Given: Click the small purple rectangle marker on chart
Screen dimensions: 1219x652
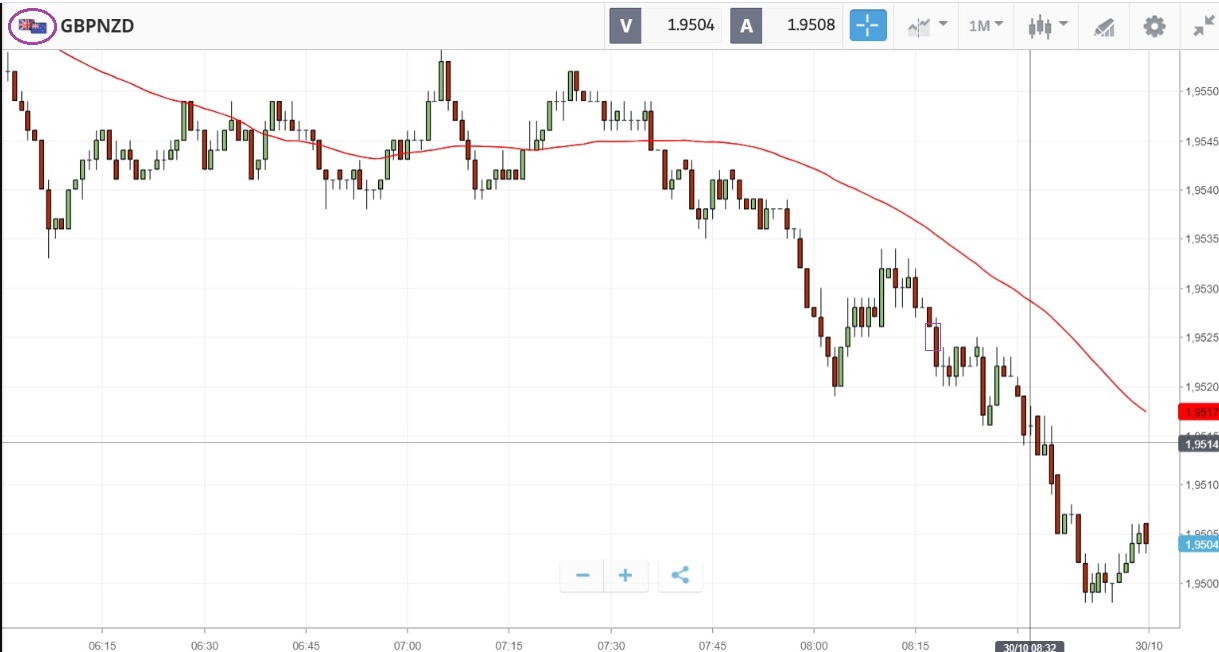Looking at the screenshot, I should tap(932, 337).
